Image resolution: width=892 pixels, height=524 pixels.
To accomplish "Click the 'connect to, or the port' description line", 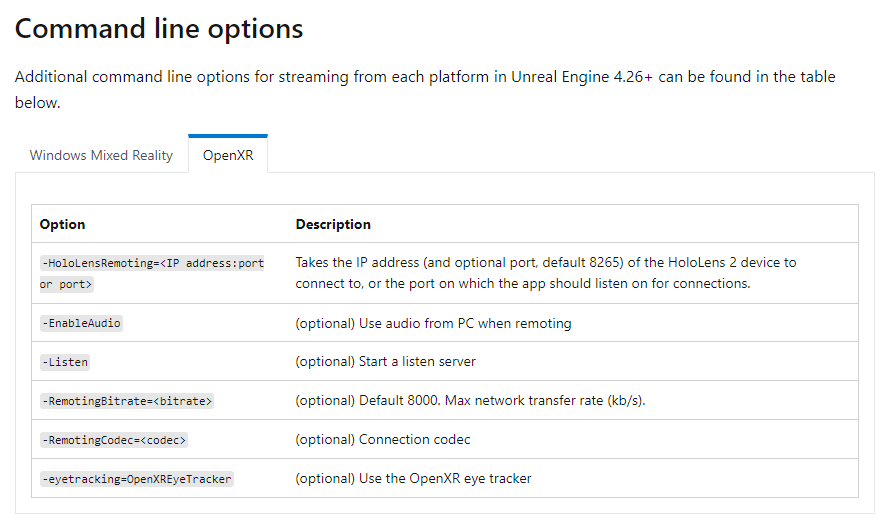I will pos(523,283).
